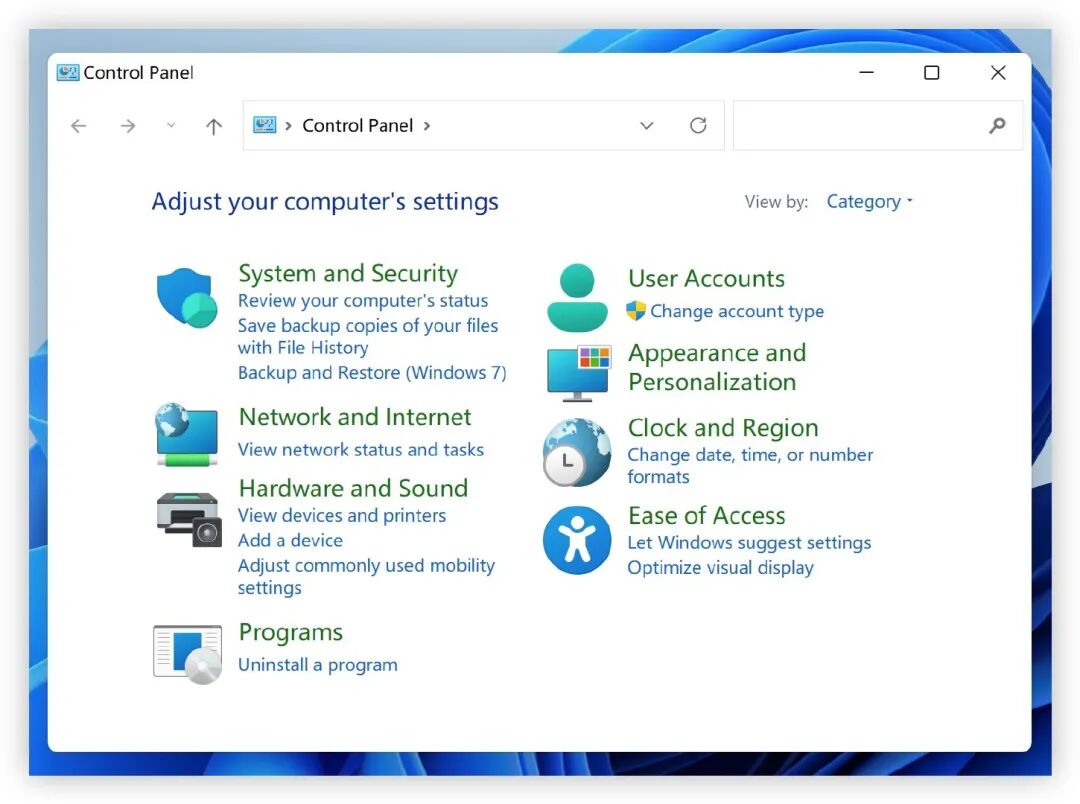Click the Control Panel icon in the address bar
Image resolution: width=1080 pixels, height=804 pixels.
[x=265, y=125]
